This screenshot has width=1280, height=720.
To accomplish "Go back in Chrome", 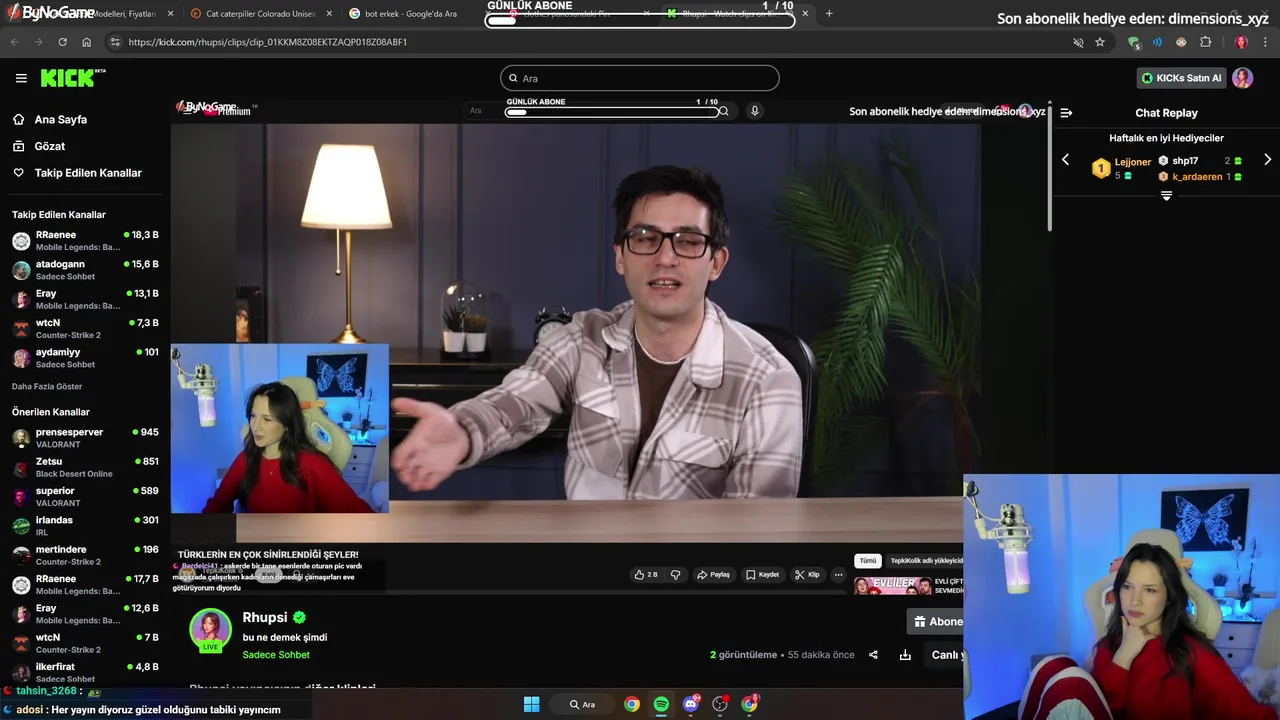I will pos(14,42).
